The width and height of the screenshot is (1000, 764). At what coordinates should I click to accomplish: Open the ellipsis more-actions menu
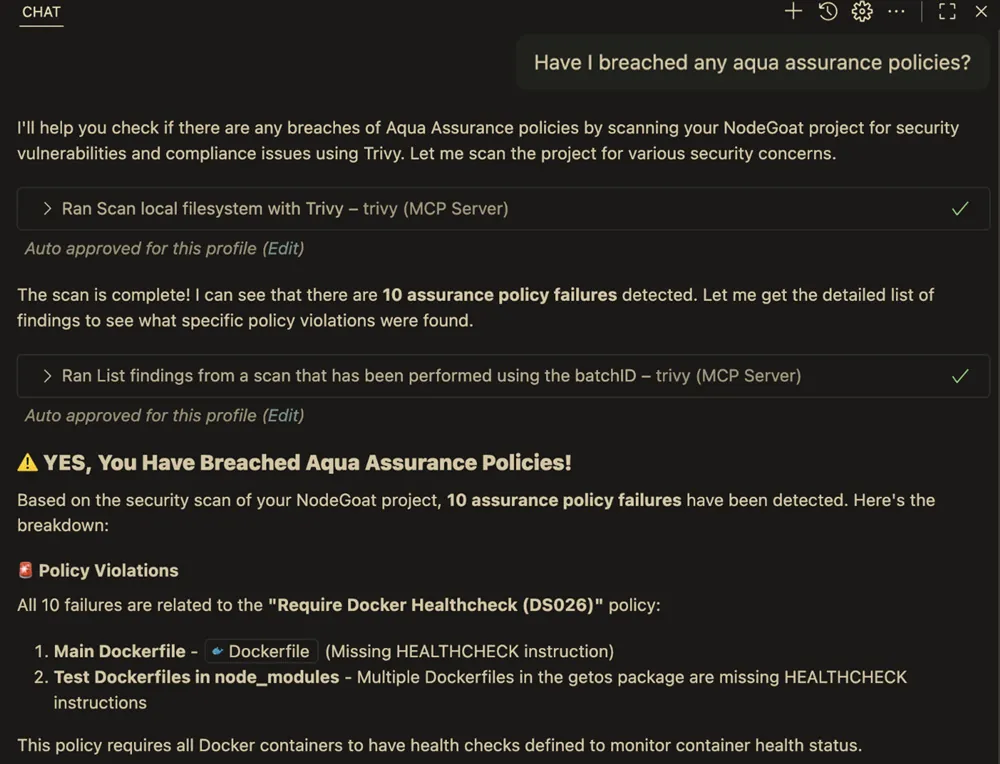tap(896, 12)
